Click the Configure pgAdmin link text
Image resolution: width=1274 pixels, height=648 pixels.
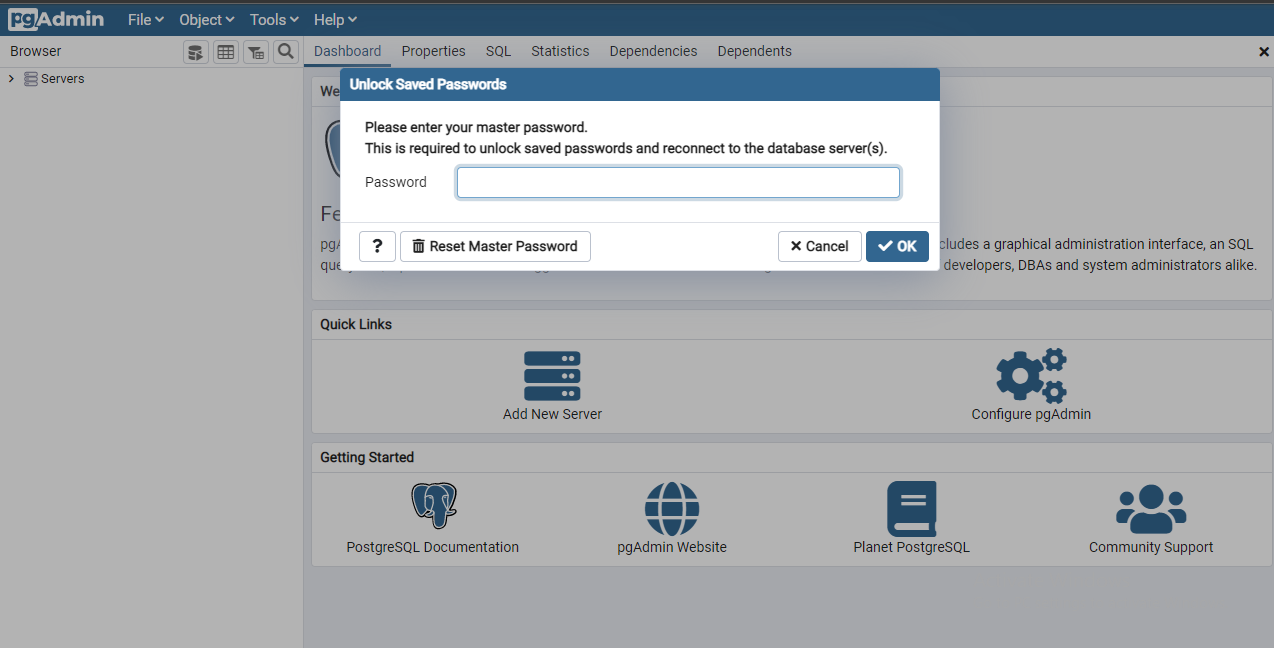[1031, 414]
